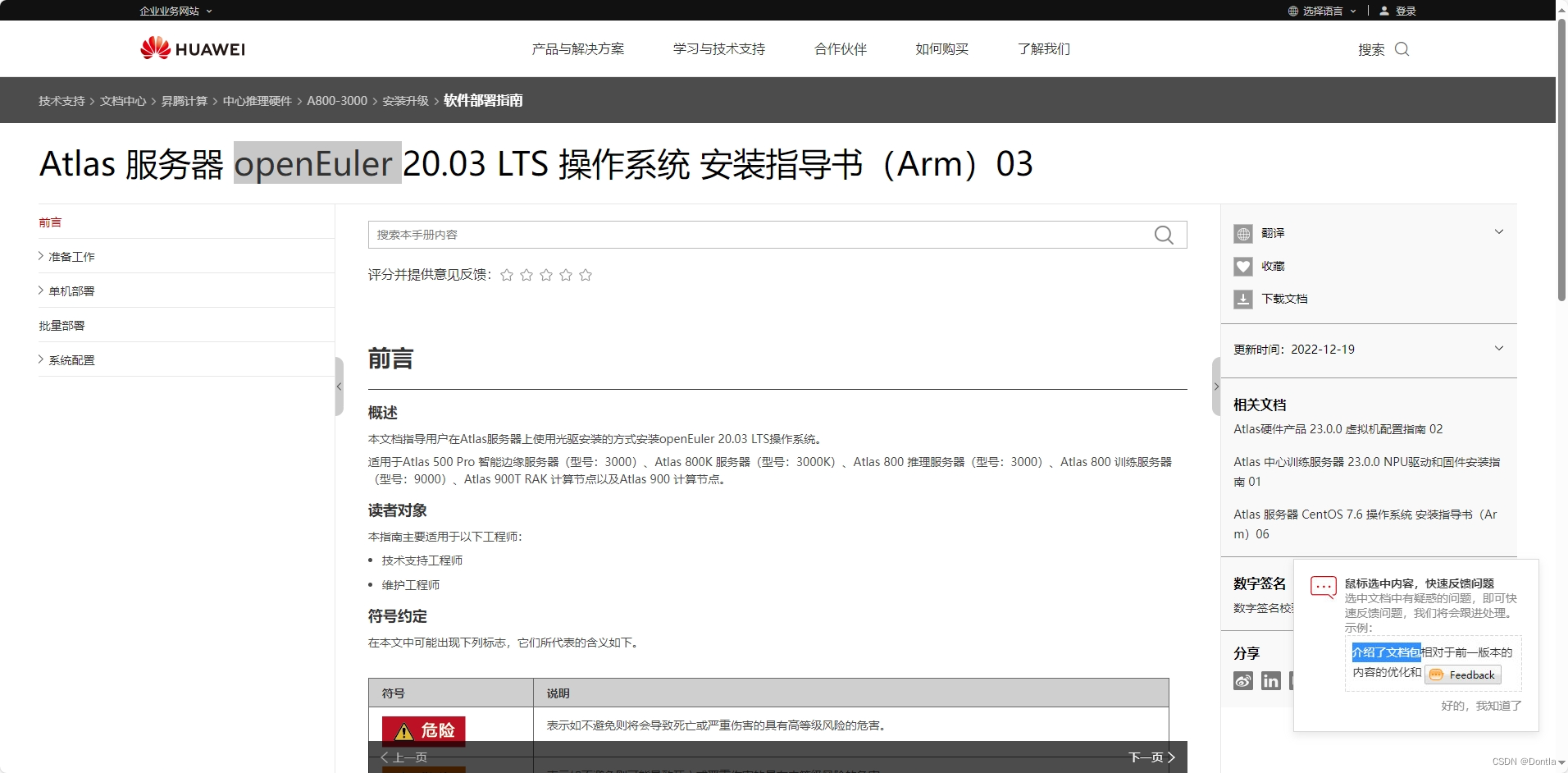Image resolution: width=1568 pixels, height=773 pixels.
Task: Click the 下载文档 download icon
Action: coord(1243,300)
